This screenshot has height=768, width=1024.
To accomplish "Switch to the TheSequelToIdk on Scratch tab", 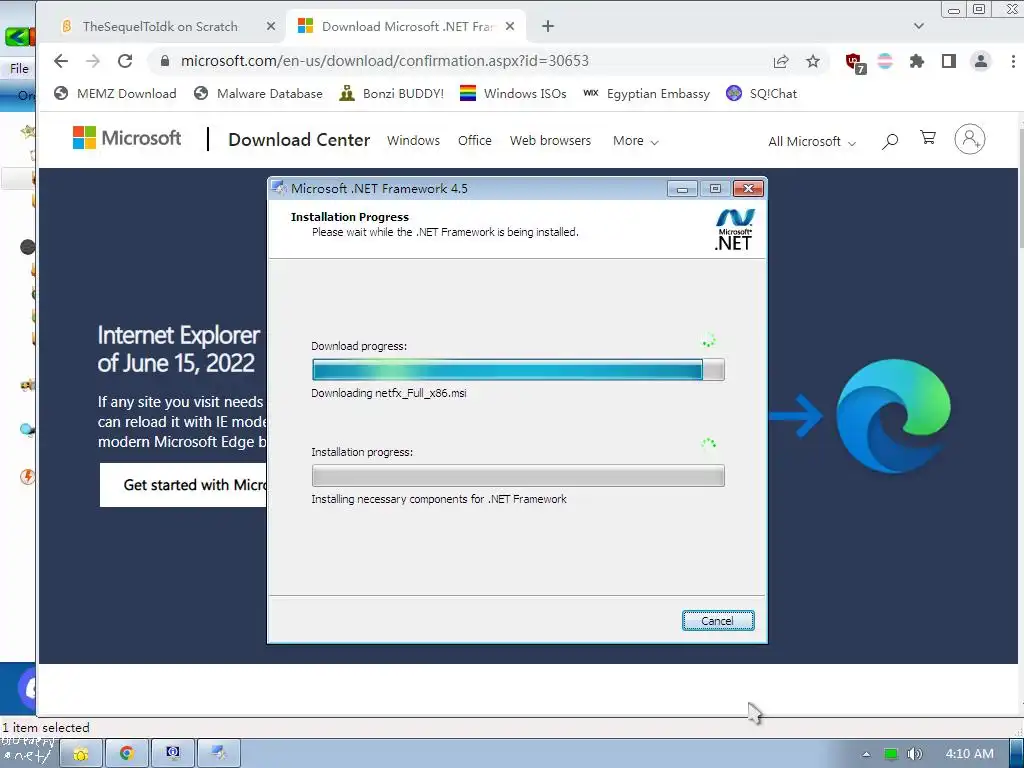I will point(160,26).
